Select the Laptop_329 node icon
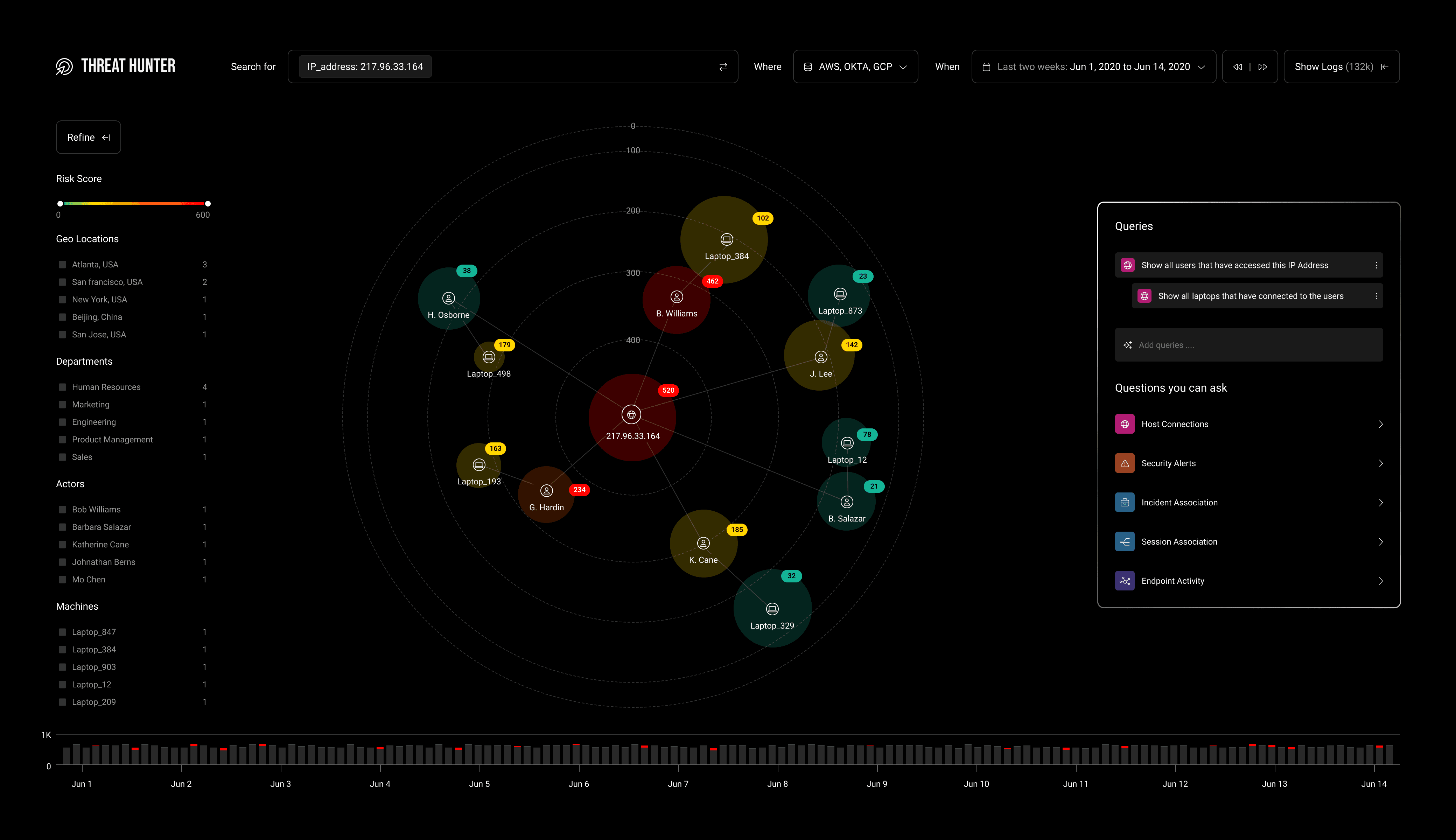 [772, 609]
